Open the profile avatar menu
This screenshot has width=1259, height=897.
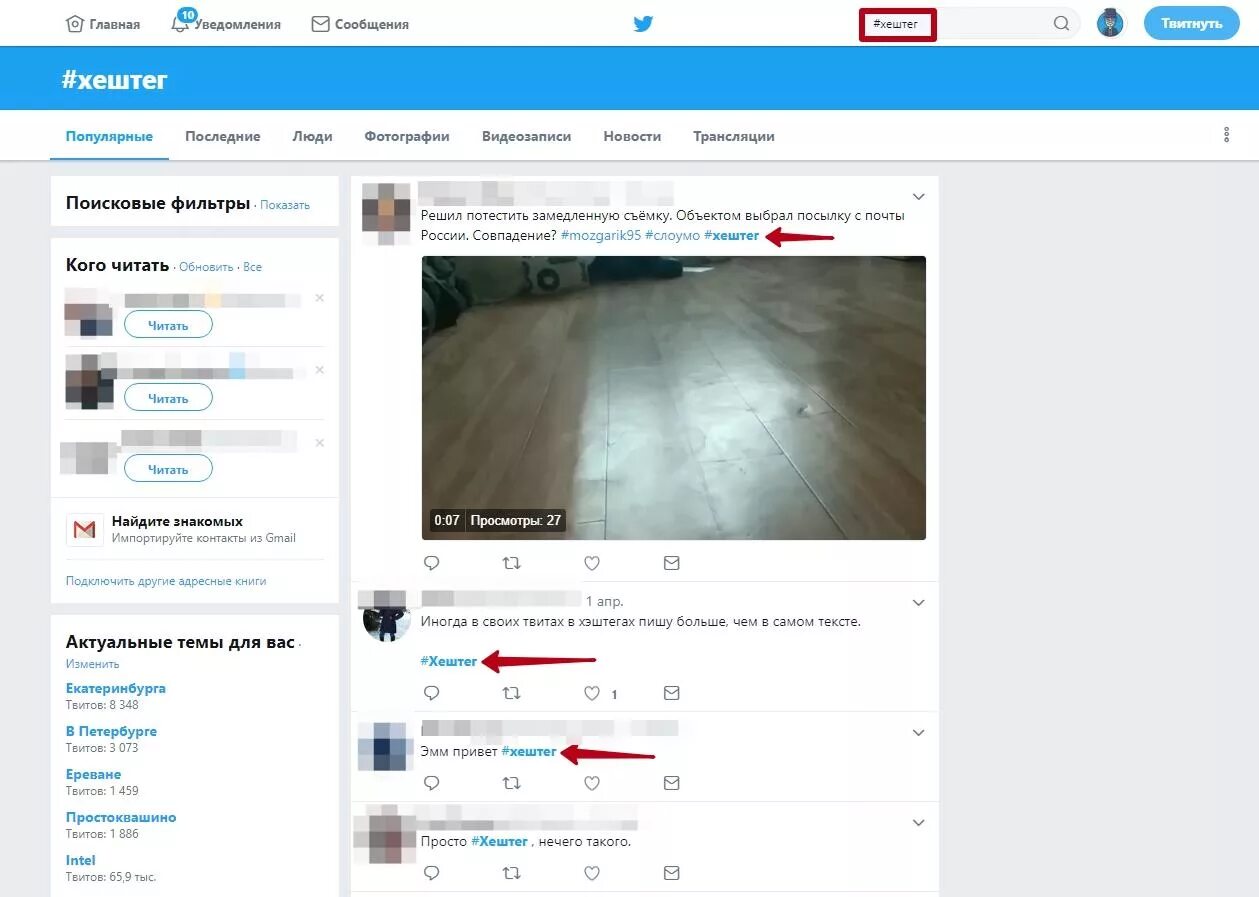[x=1110, y=23]
